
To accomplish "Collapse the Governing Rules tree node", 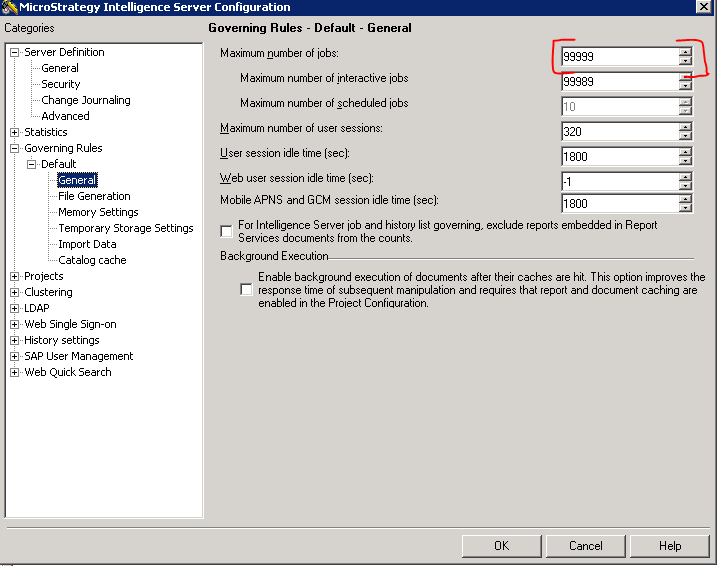I will [x=15, y=148].
